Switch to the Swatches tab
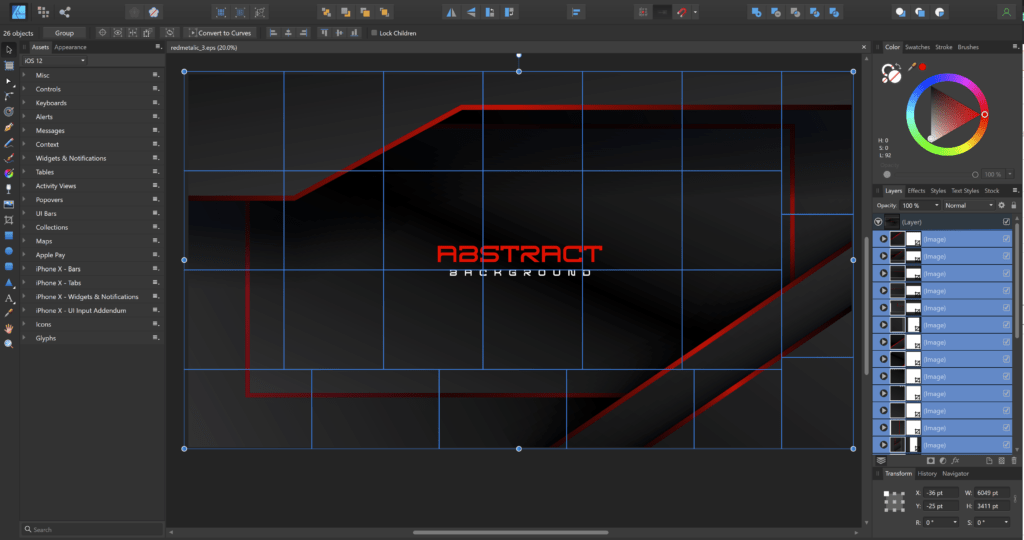Image resolution: width=1024 pixels, height=540 pixels. (x=917, y=47)
